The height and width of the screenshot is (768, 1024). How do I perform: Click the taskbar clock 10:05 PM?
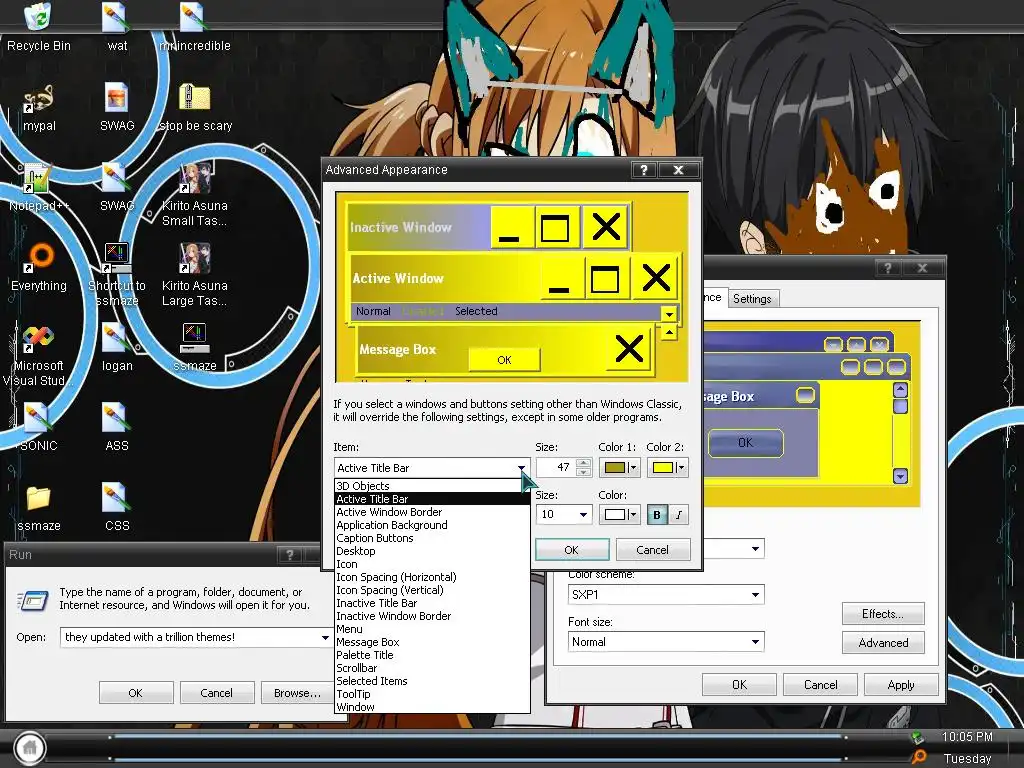pos(967,737)
